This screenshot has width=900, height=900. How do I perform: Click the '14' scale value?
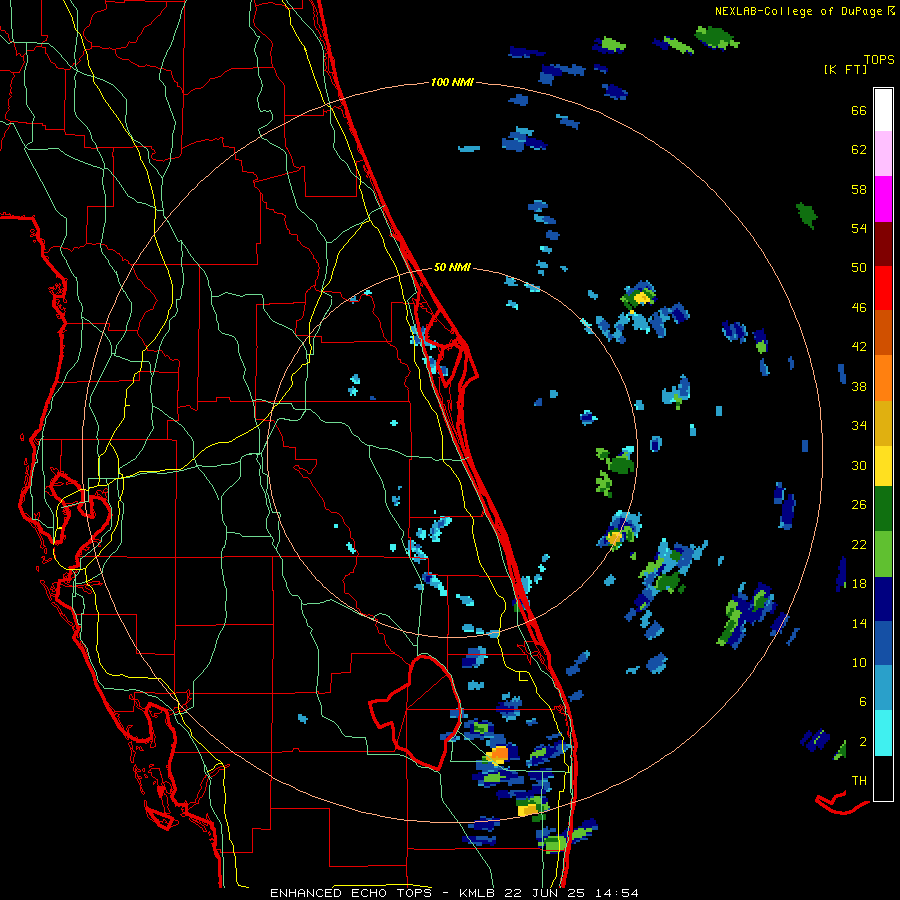(x=859, y=623)
